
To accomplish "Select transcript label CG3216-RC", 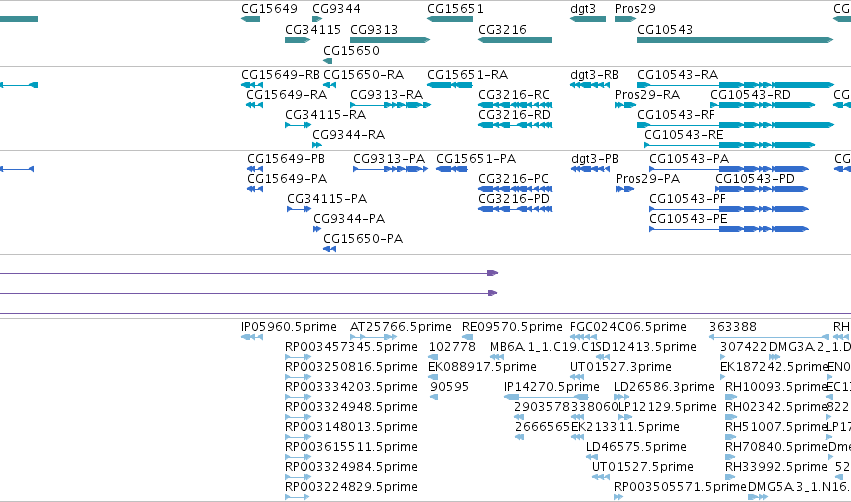I will click(514, 94).
